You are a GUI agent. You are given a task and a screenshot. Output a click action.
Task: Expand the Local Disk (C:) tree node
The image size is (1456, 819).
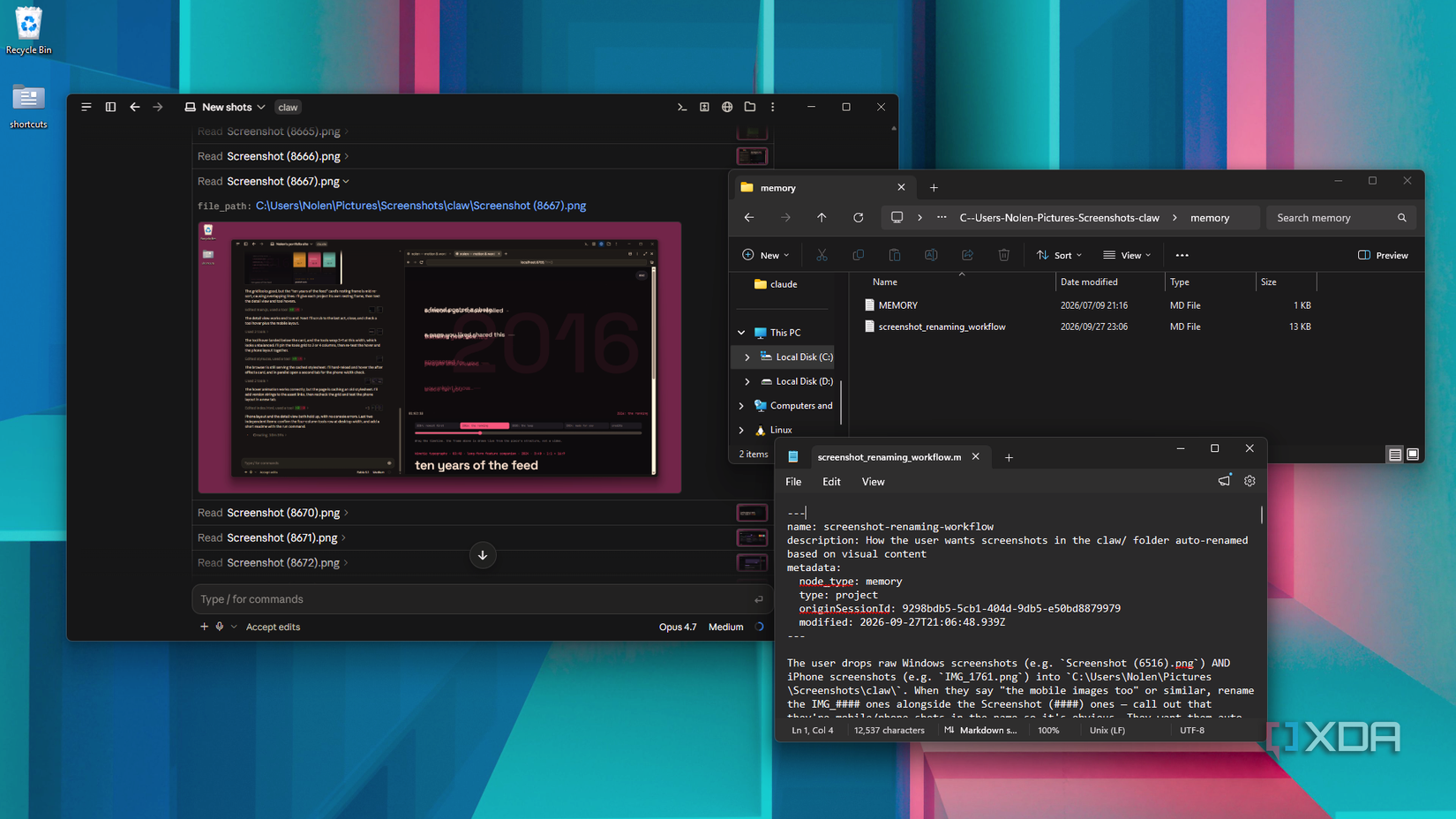pyautogui.click(x=747, y=357)
